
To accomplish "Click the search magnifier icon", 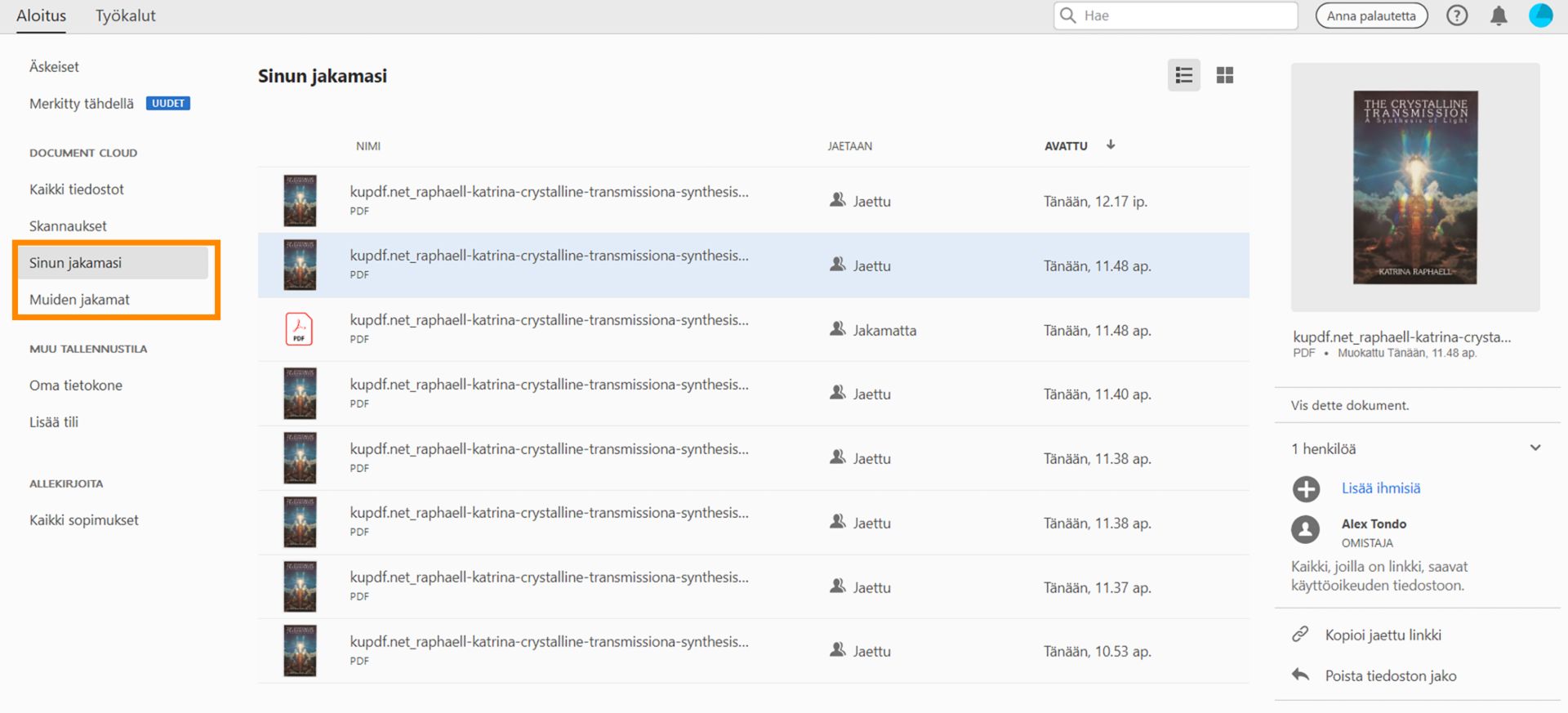I will (1067, 16).
